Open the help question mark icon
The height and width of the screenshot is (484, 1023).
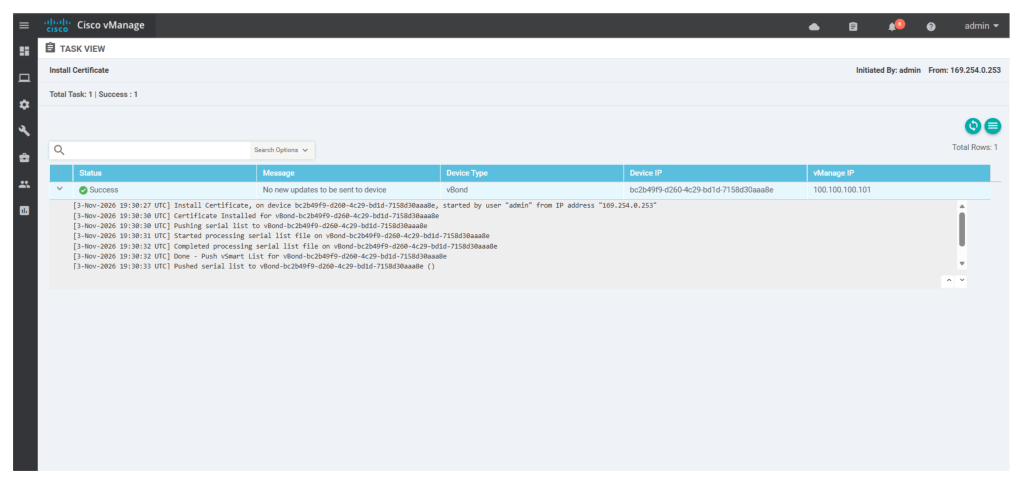point(931,26)
